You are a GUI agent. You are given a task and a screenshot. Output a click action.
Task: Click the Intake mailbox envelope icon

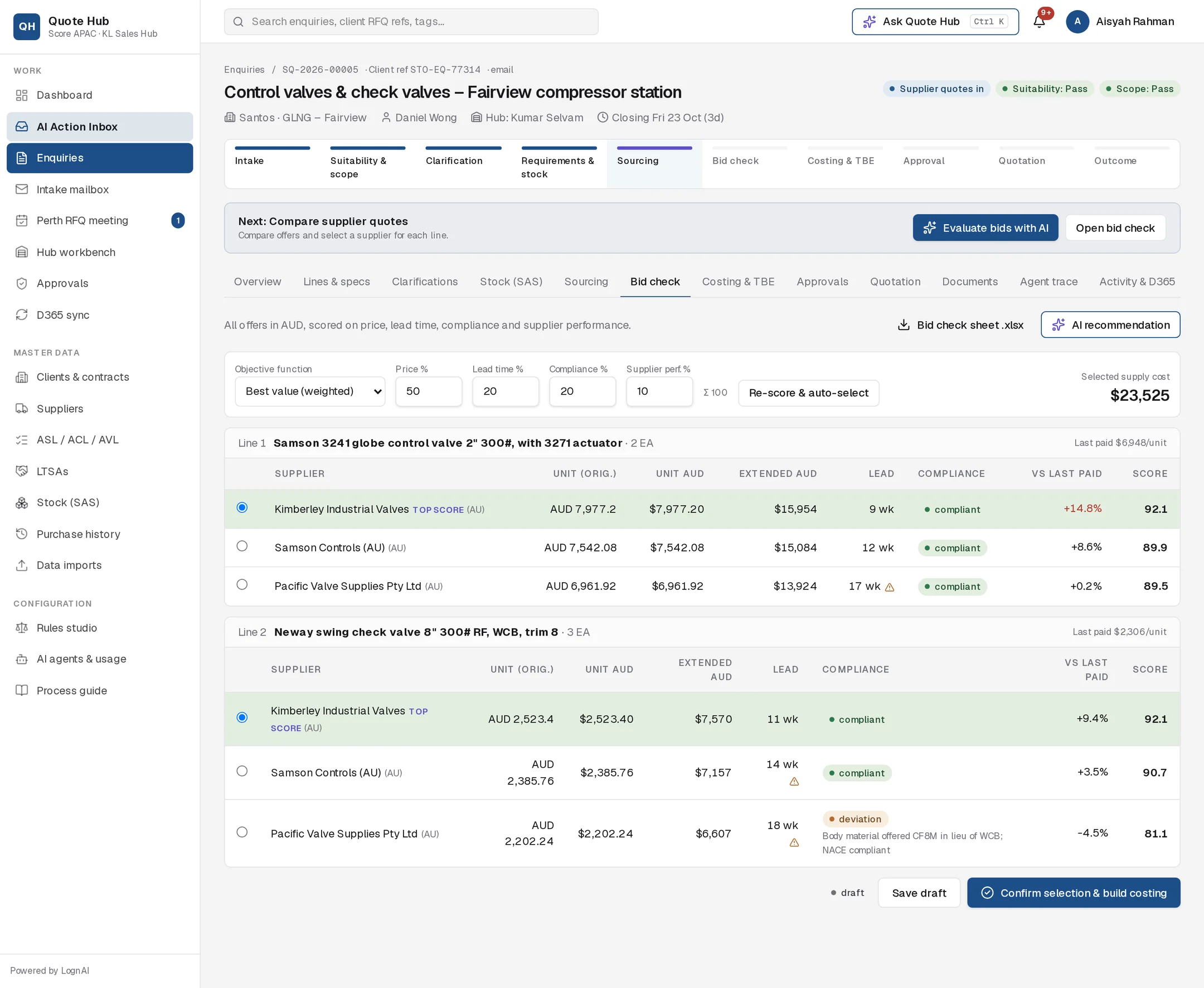point(22,189)
